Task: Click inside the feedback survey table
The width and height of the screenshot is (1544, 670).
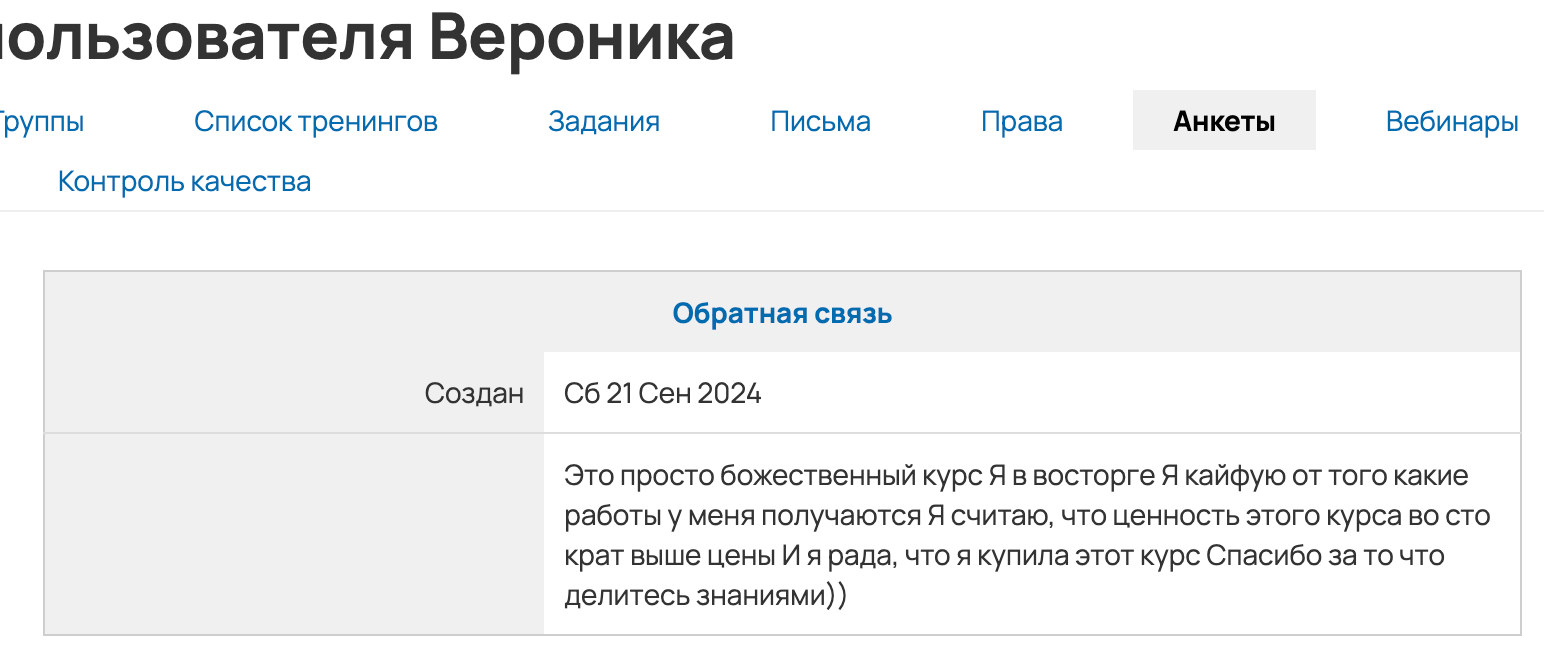Action: [x=783, y=450]
